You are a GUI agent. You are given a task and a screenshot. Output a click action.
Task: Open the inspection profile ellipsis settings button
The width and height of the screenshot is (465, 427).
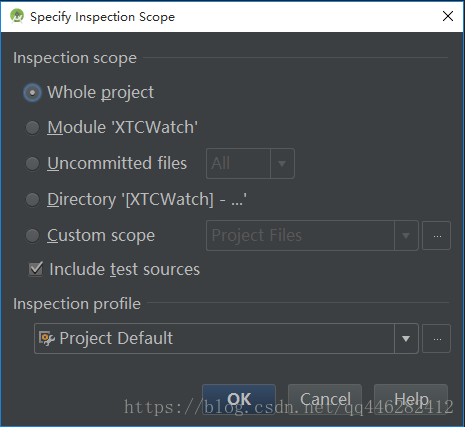(x=437, y=339)
